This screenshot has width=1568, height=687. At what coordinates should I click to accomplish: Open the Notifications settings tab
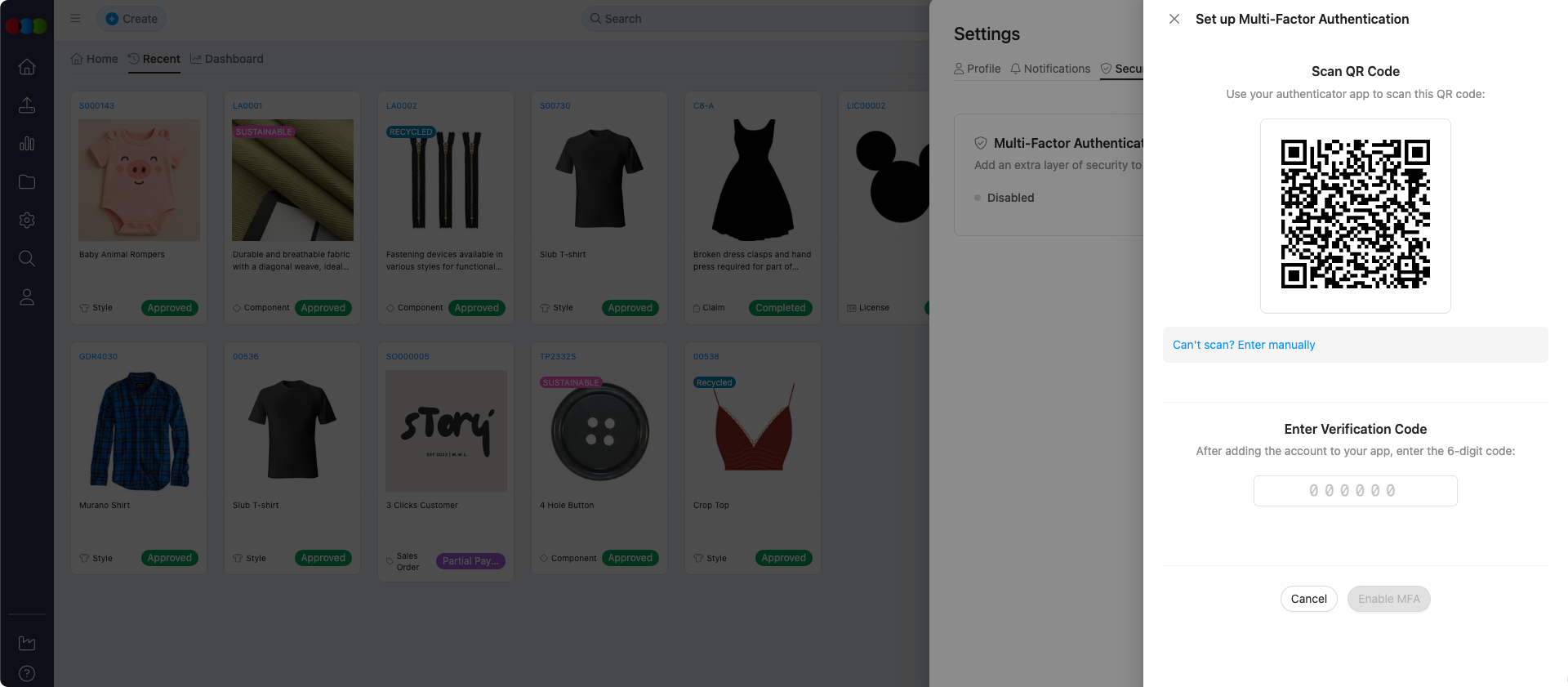(x=1050, y=69)
